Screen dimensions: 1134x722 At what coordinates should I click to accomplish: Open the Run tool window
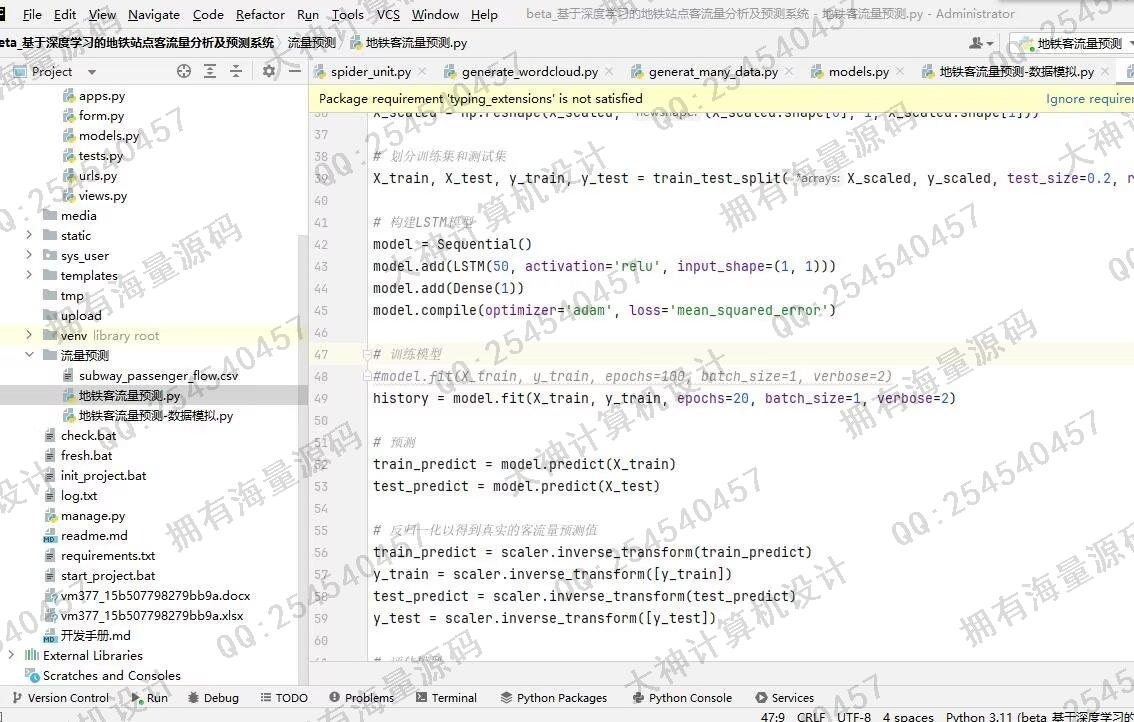coord(150,697)
